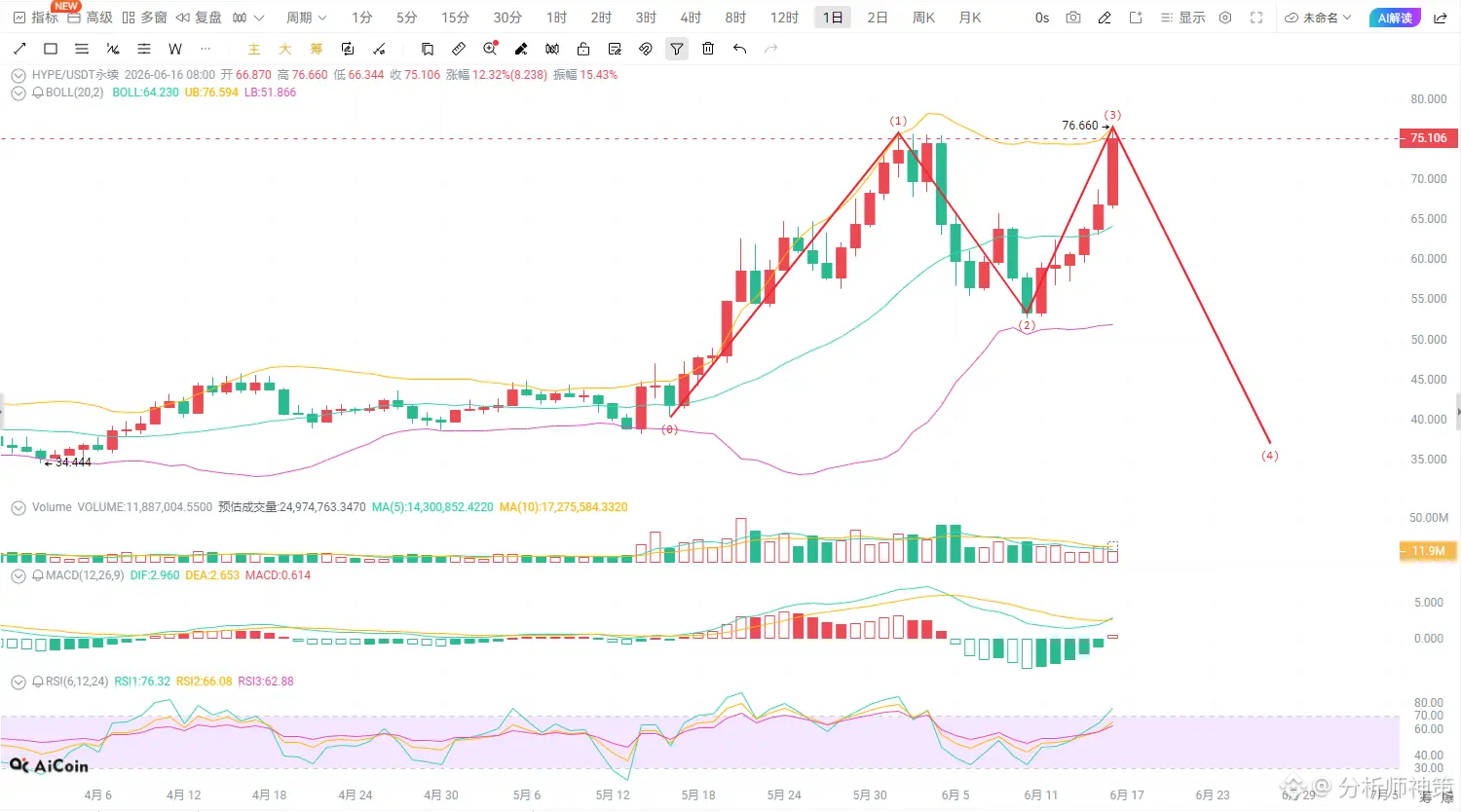Image resolution: width=1461 pixels, height=812 pixels.
Task: Open the 显示 display options menu
Action: (1183, 18)
